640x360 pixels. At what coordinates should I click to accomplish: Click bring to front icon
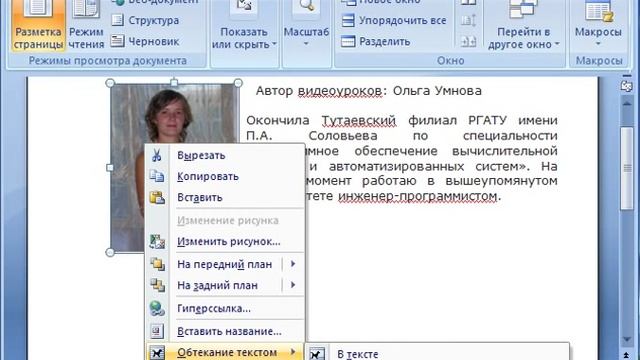coord(157,264)
